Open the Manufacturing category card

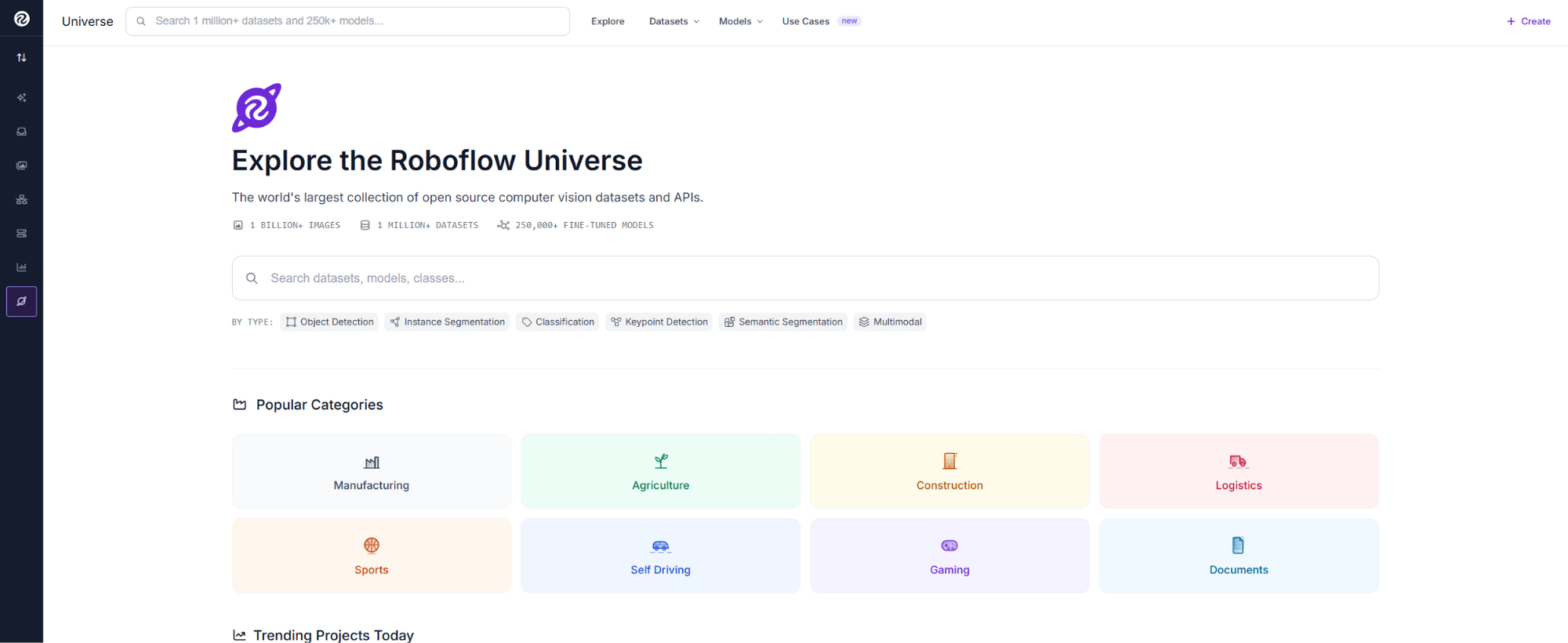[x=372, y=471]
